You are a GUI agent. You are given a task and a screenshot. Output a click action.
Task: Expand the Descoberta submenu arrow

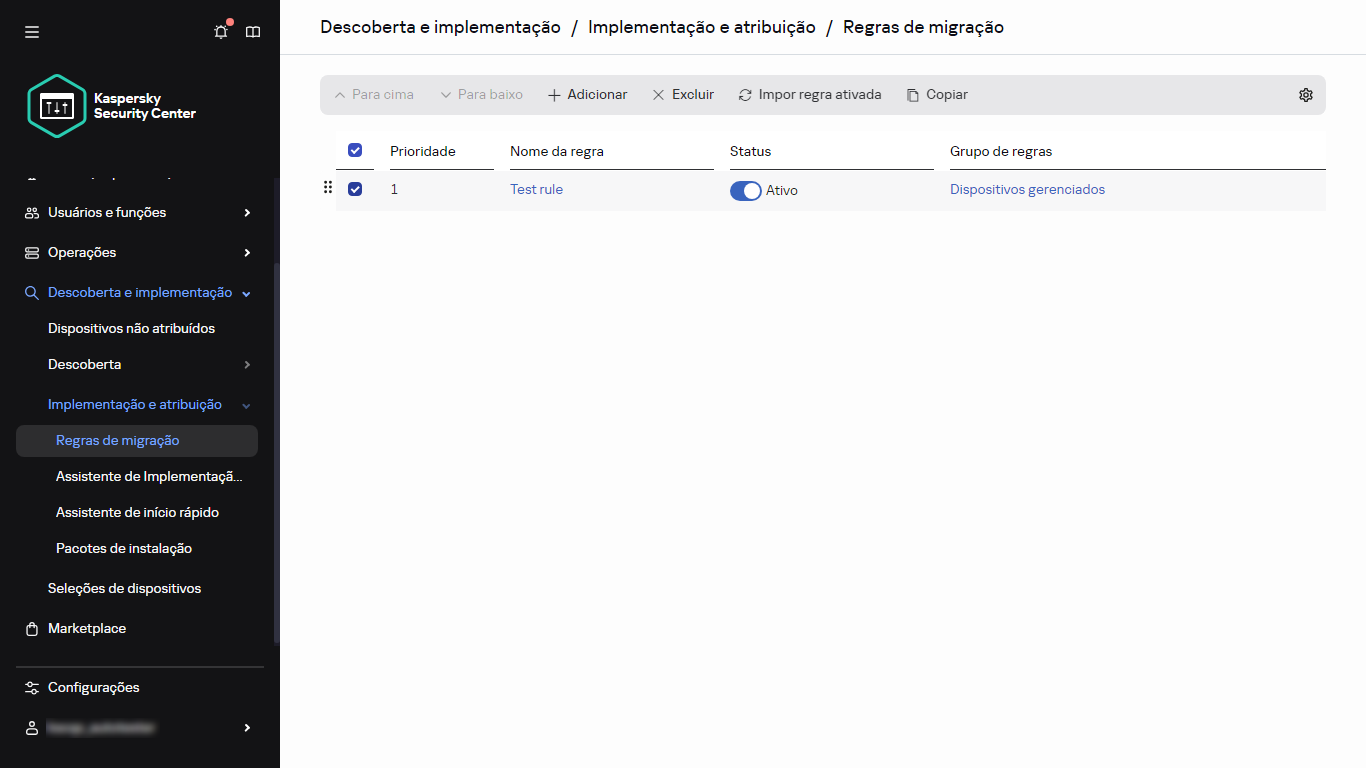[x=247, y=364]
